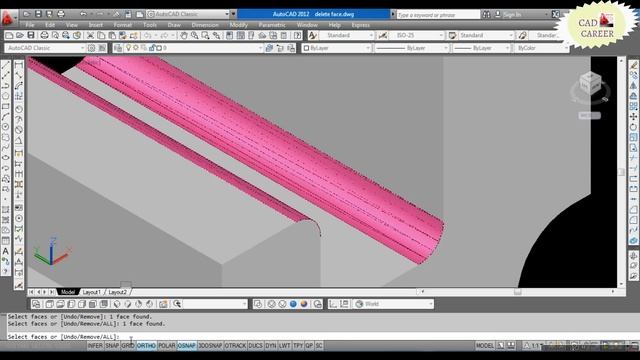Activate Zoom Realtime tool

tap(194, 36)
